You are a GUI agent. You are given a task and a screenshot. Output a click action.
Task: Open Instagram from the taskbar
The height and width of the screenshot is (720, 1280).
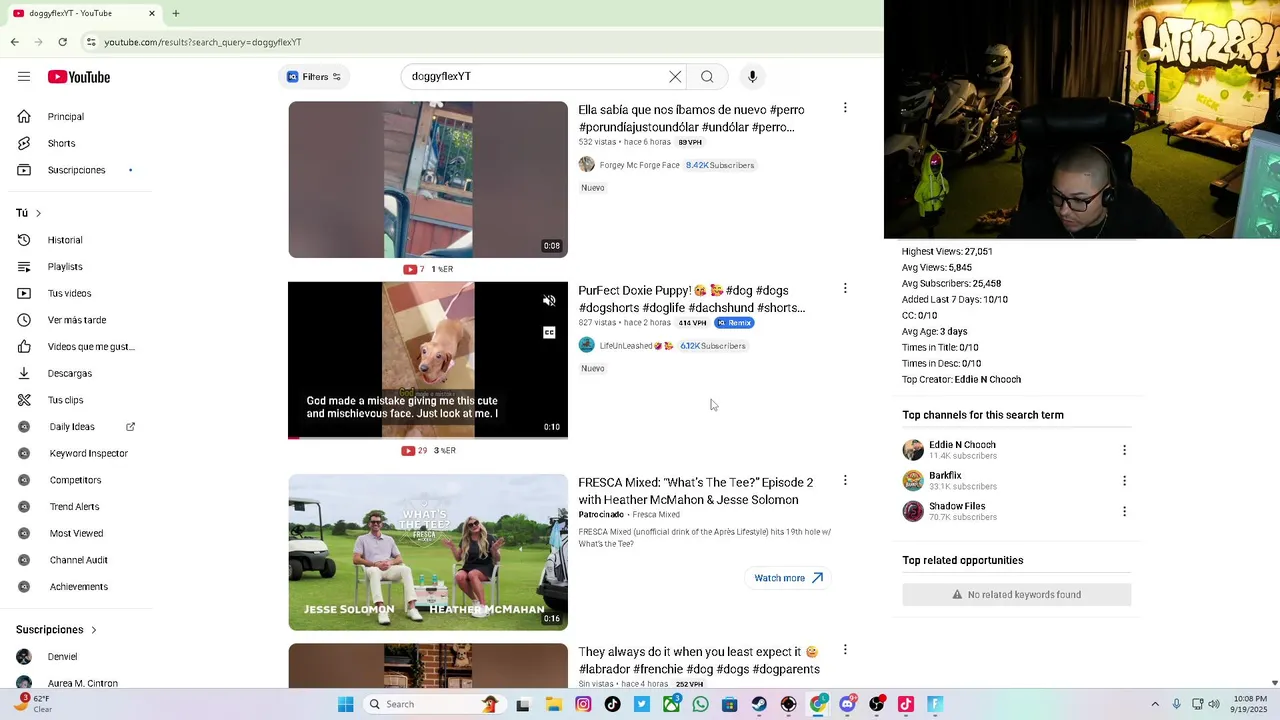(583, 704)
